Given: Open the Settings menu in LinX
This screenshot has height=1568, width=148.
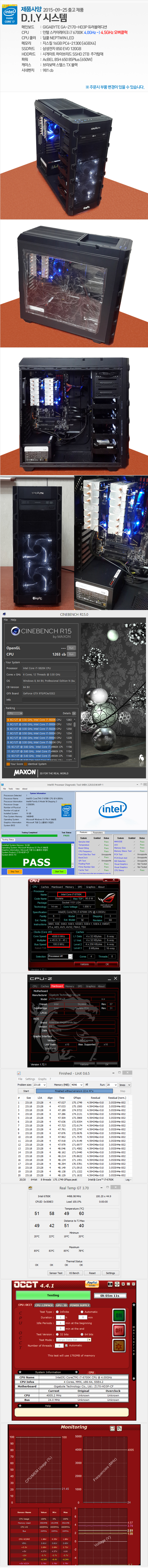Looking at the screenshot, I should click(30, 1079).
